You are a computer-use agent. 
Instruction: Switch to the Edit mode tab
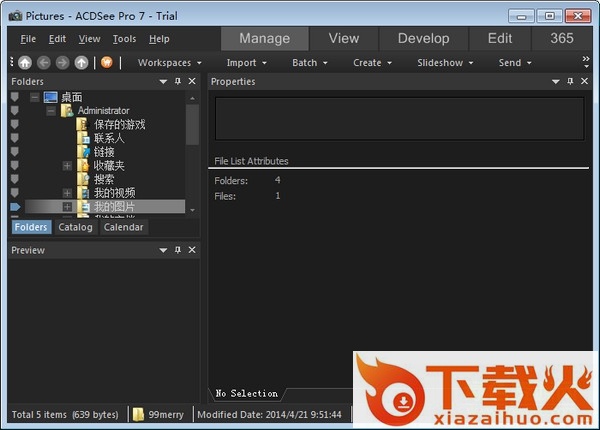500,39
